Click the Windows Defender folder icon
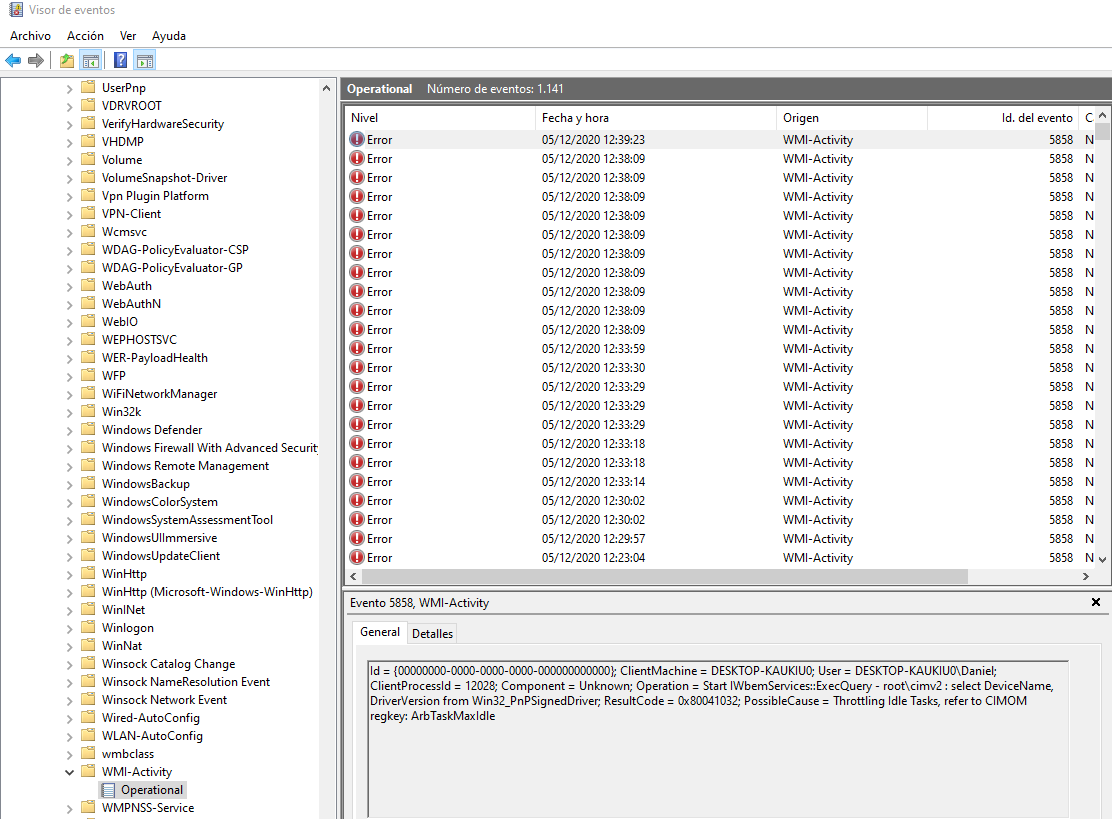The height and width of the screenshot is (819, 1112). click(88, 430)
